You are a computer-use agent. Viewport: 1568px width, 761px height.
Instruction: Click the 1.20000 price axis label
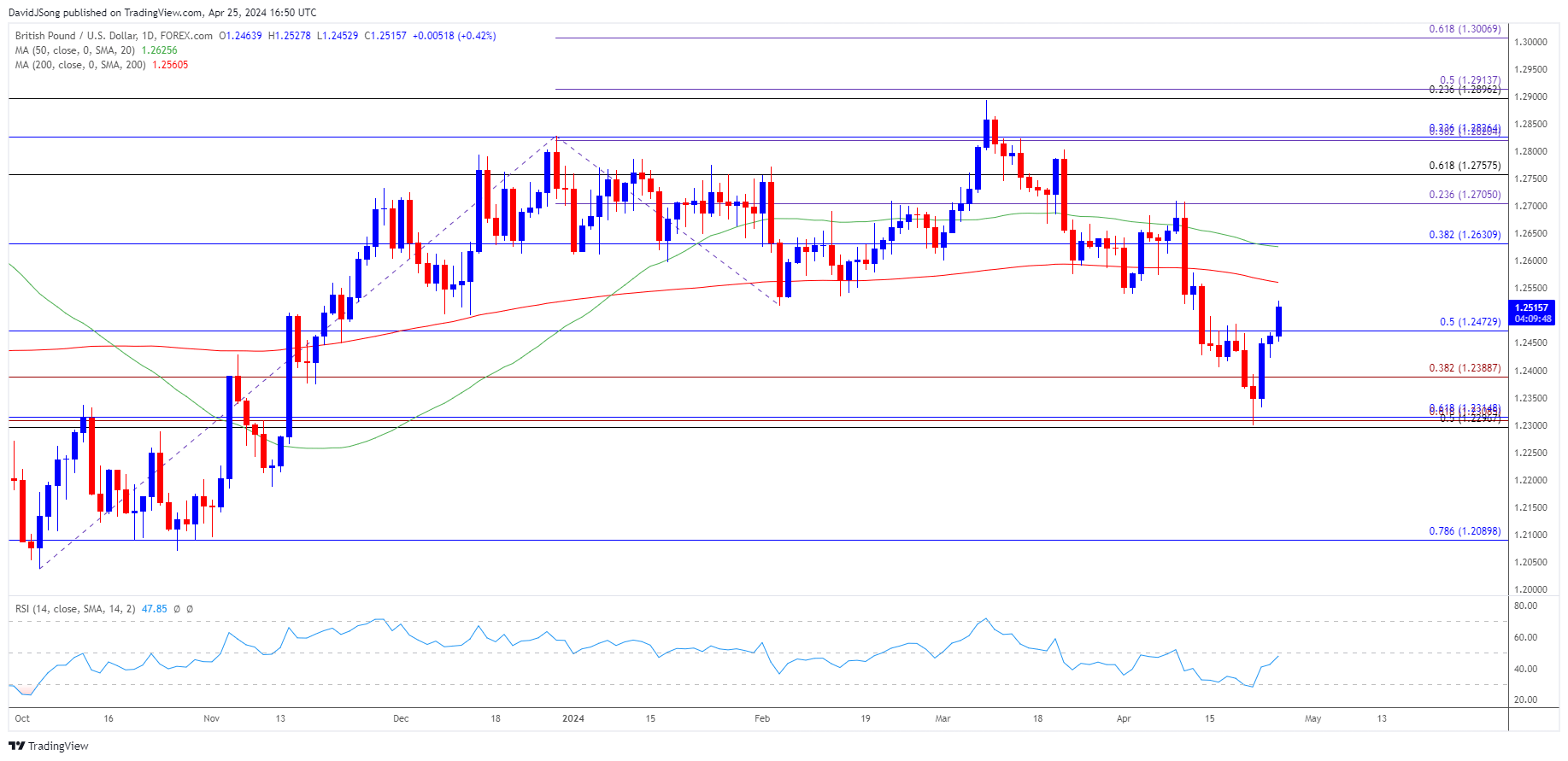pos(1530,590)
